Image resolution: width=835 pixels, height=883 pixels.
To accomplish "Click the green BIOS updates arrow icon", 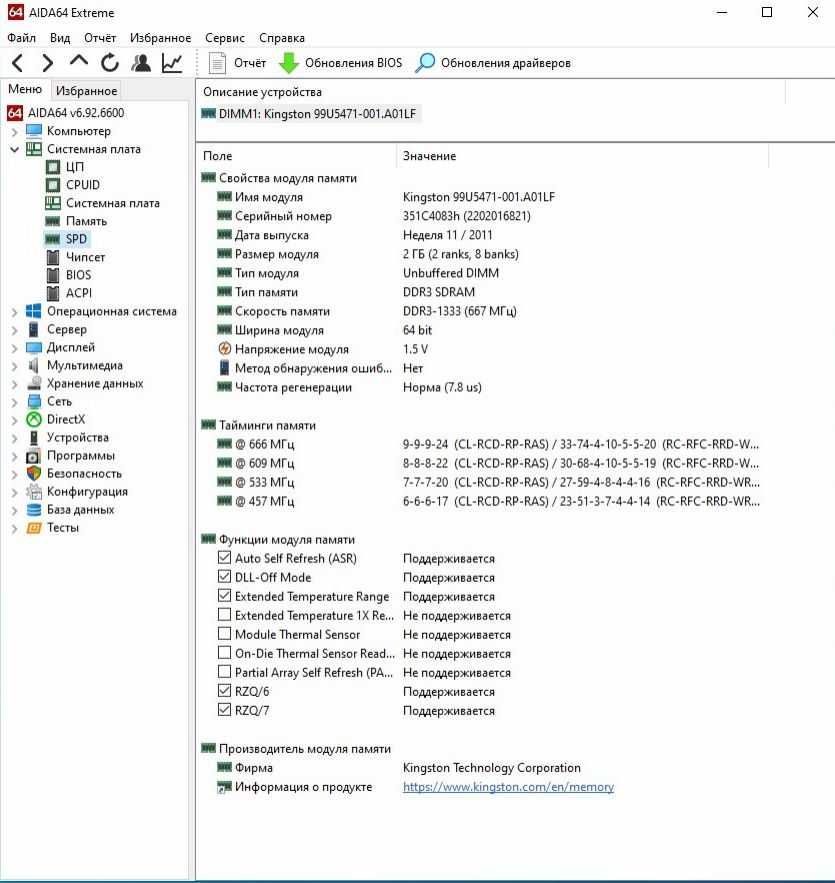I will (x=289, y=63).
